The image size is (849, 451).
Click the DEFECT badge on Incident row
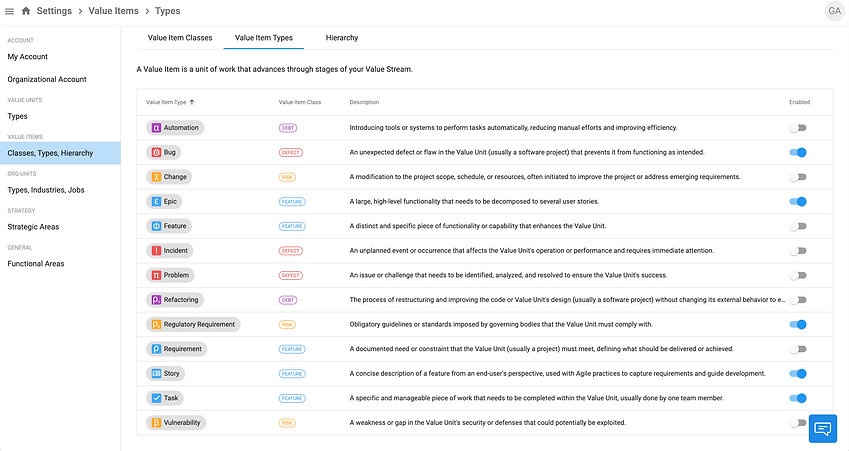click(291, 251)
